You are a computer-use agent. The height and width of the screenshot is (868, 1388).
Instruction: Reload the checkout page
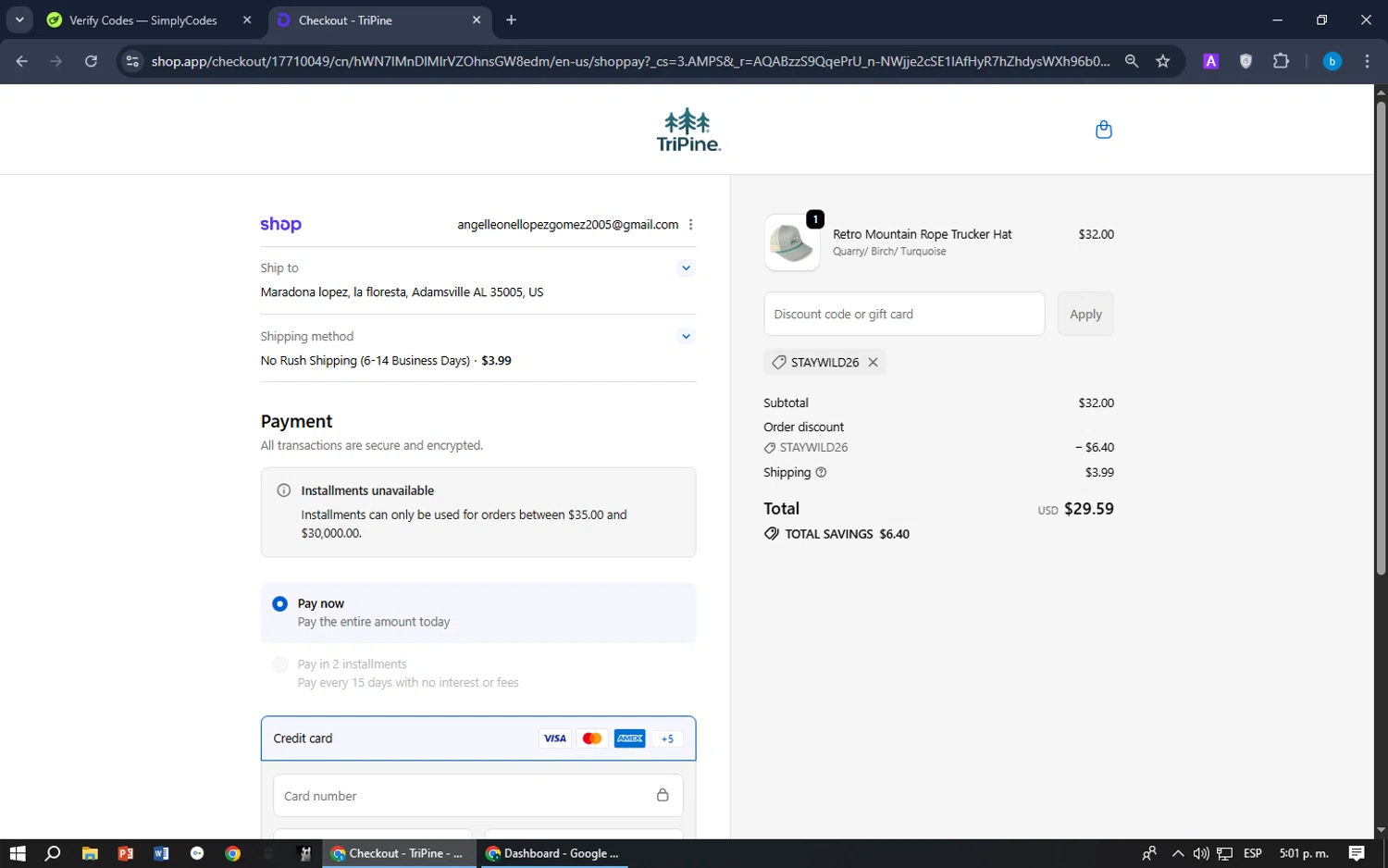(91, 61)
